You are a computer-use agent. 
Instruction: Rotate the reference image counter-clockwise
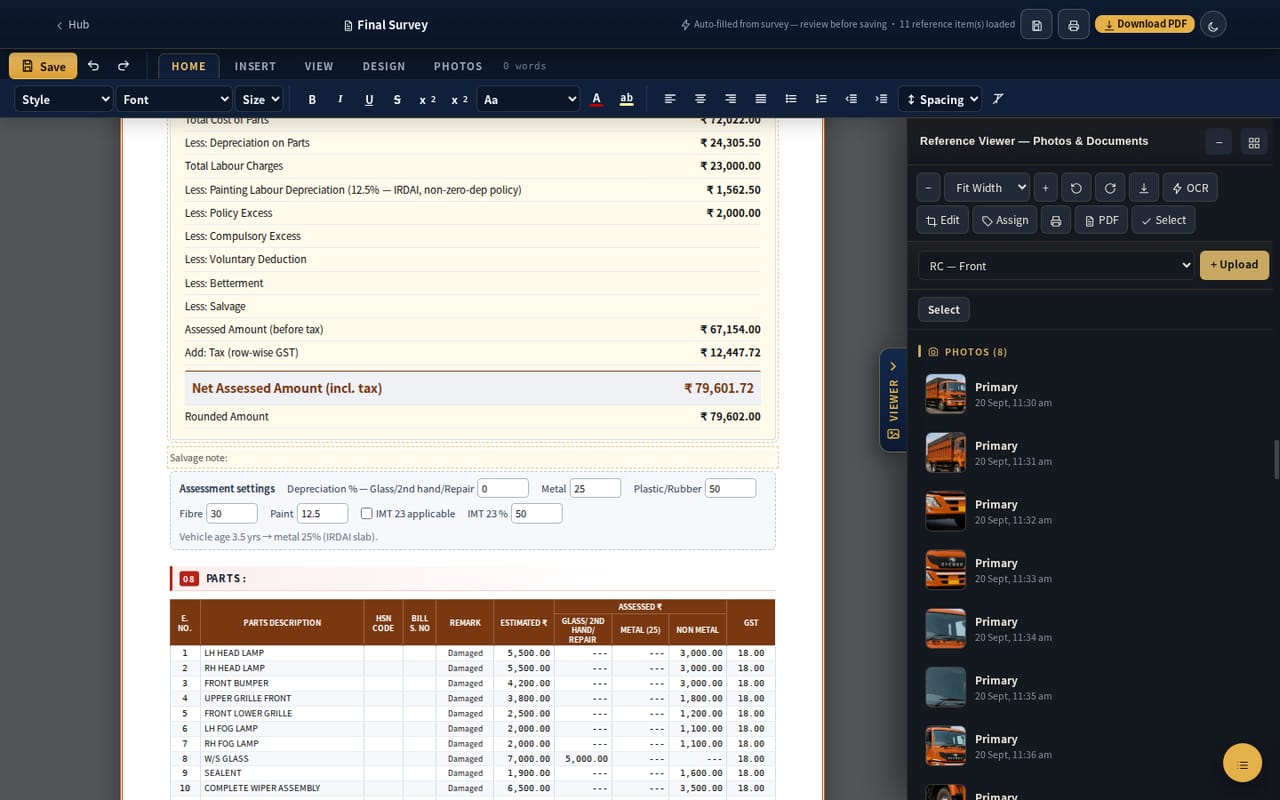point(1076,188)
